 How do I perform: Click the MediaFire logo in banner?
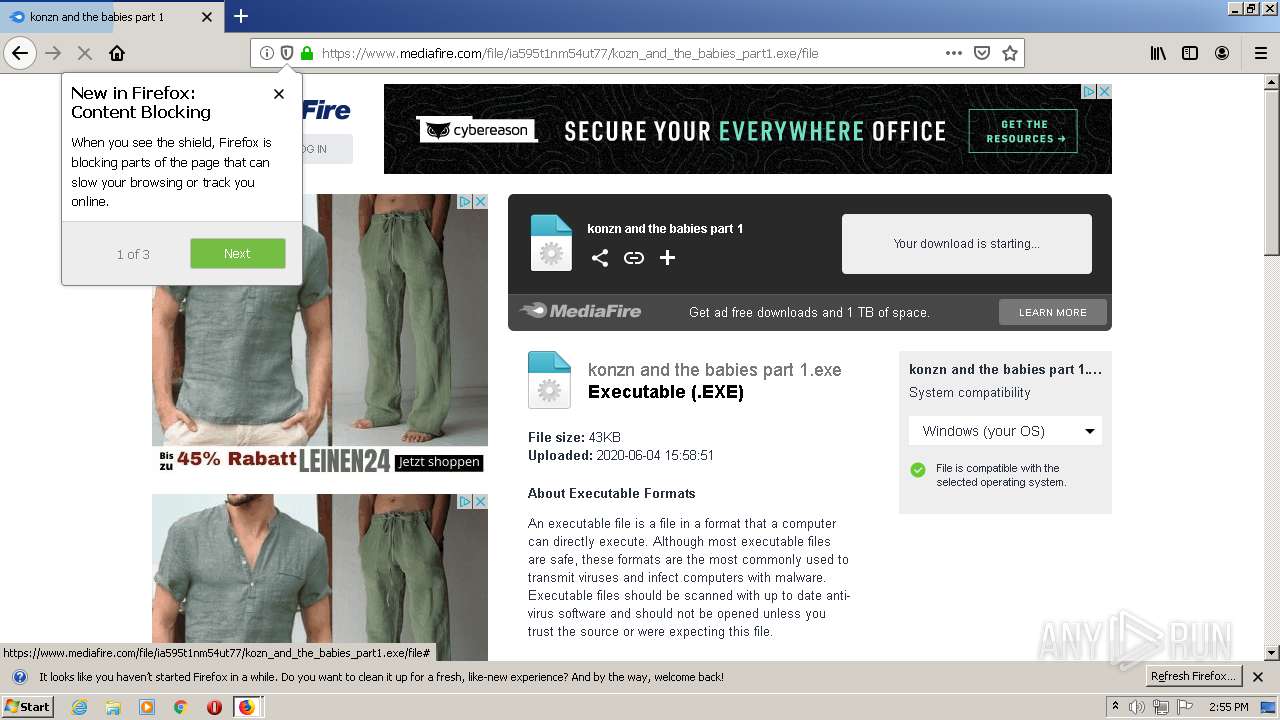point(581,311)
